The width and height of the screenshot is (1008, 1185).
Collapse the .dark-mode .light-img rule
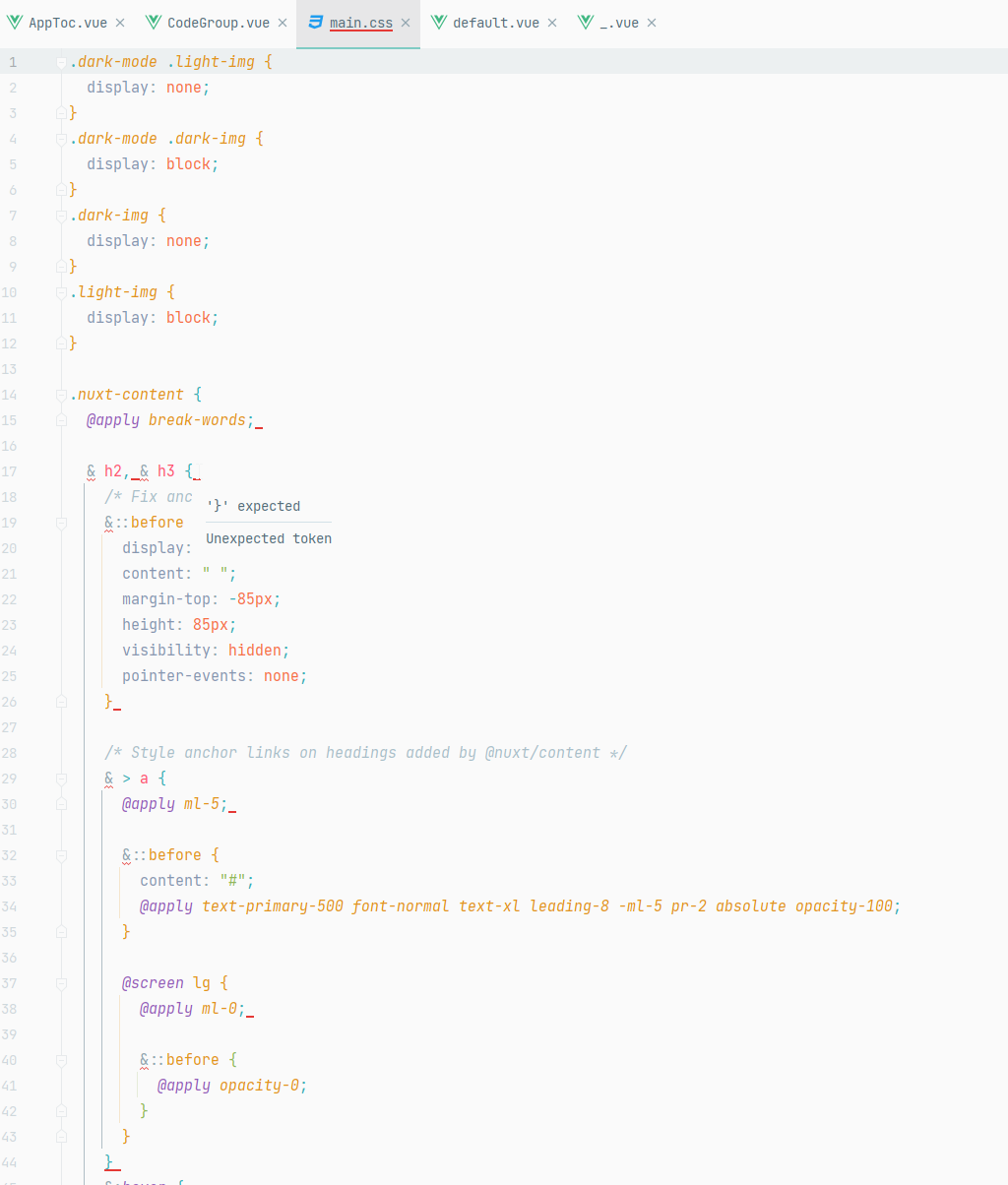pos(60,61)
